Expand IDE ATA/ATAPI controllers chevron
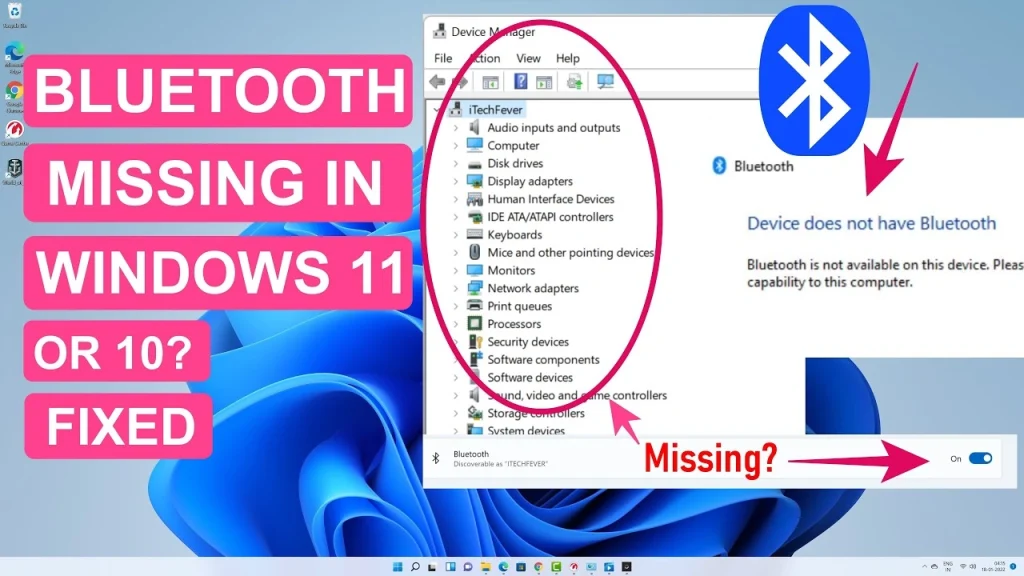 456,217
